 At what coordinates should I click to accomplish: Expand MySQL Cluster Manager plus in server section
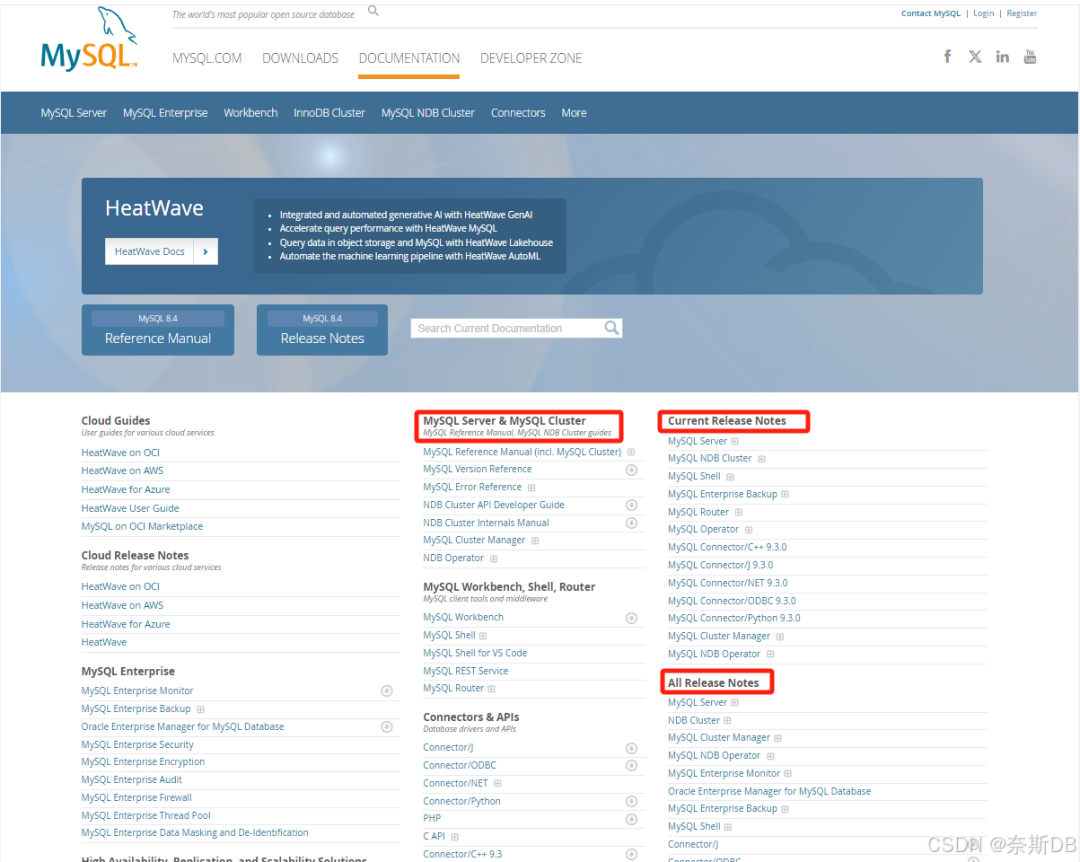tap(535, 541)
